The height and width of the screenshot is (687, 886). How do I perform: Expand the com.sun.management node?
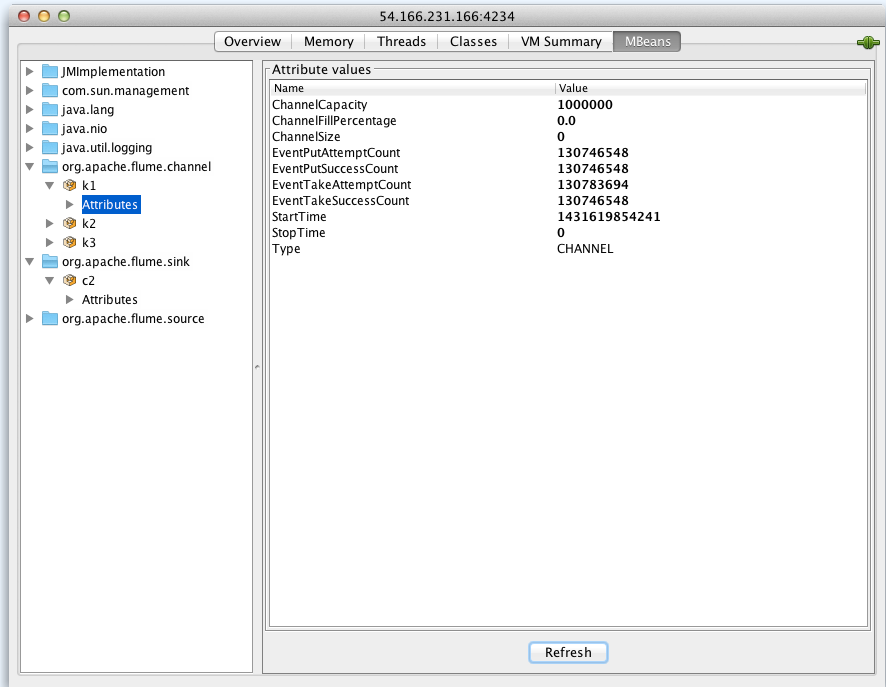click(29, 91)
